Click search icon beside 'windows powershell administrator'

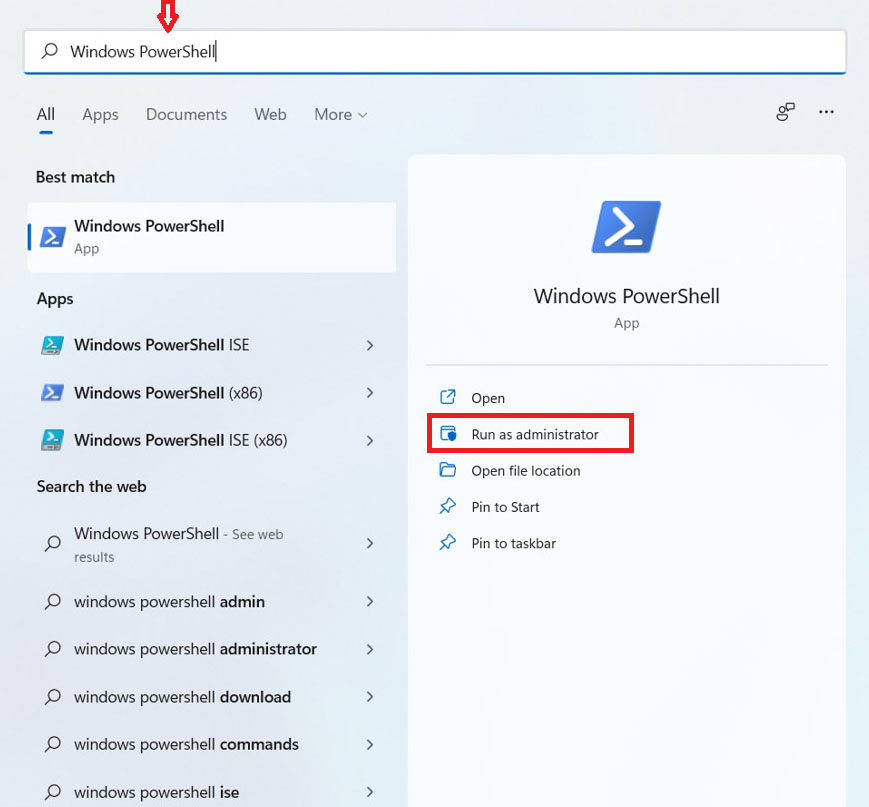53,648
